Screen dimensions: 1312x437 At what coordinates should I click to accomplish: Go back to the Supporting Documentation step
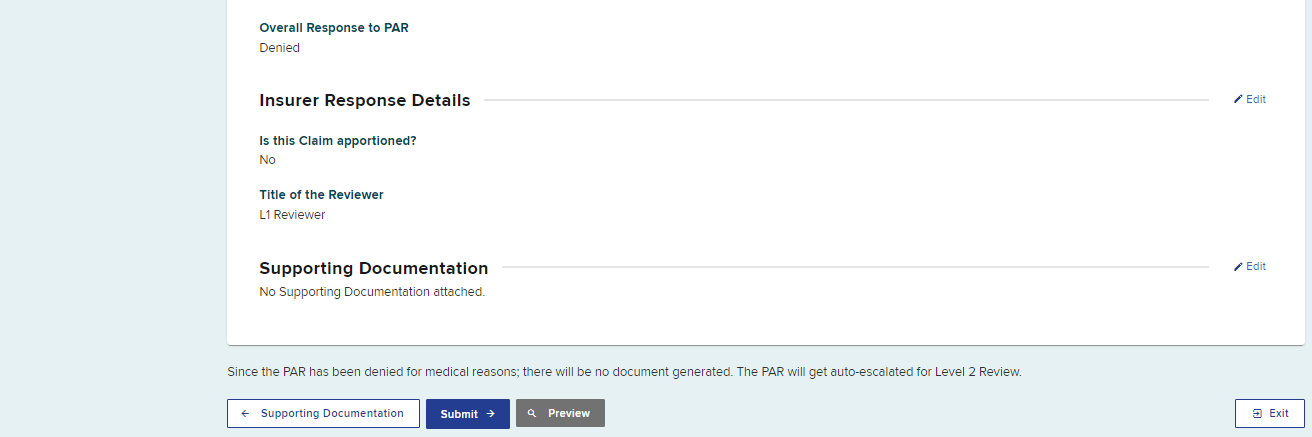click(x=323, y=413)
